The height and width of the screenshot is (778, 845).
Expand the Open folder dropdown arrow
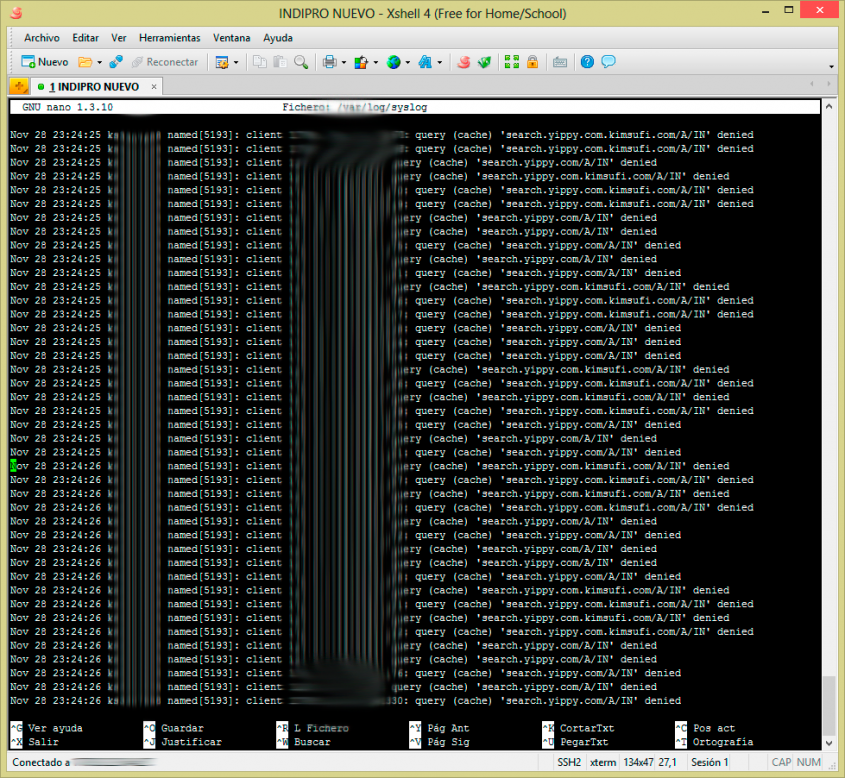coord(100,62)
